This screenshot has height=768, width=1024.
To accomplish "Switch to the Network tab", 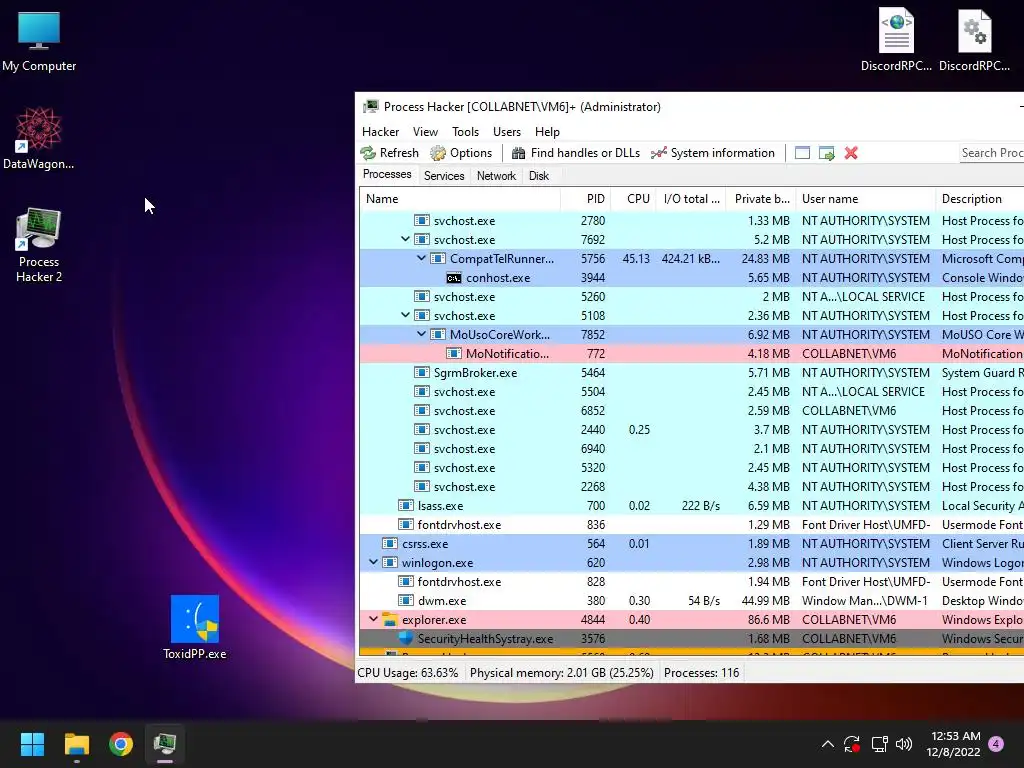I will click(x=496, y=176).
